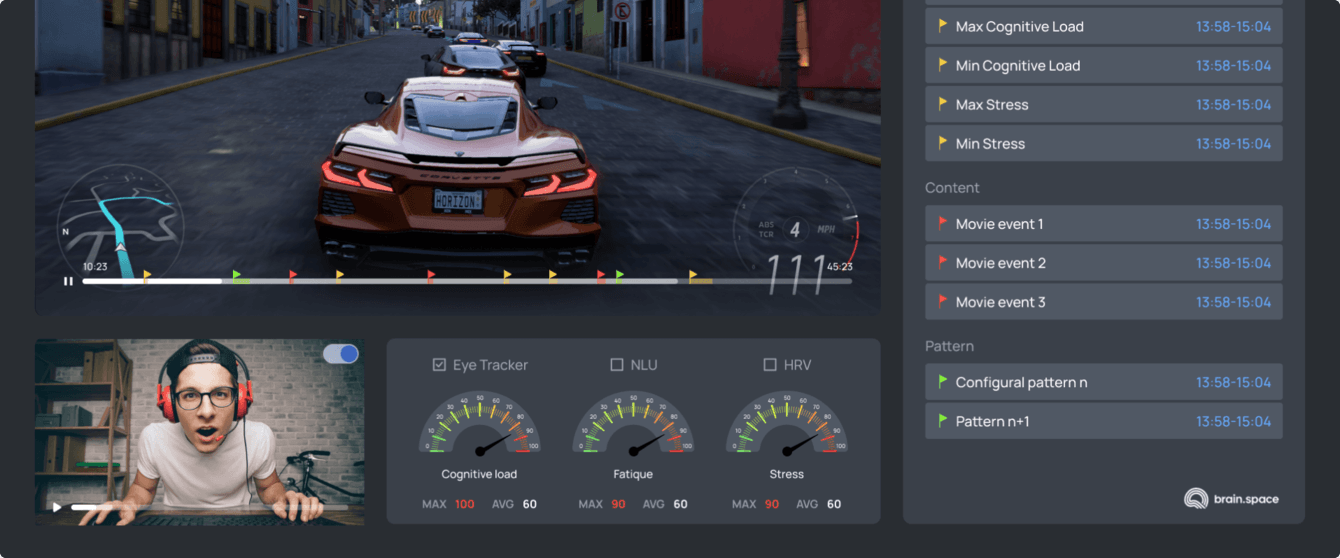The width and height of the screenshot is (1340, 558).
Task: Select the Max Stress row label
Action: tap(992, 105)
